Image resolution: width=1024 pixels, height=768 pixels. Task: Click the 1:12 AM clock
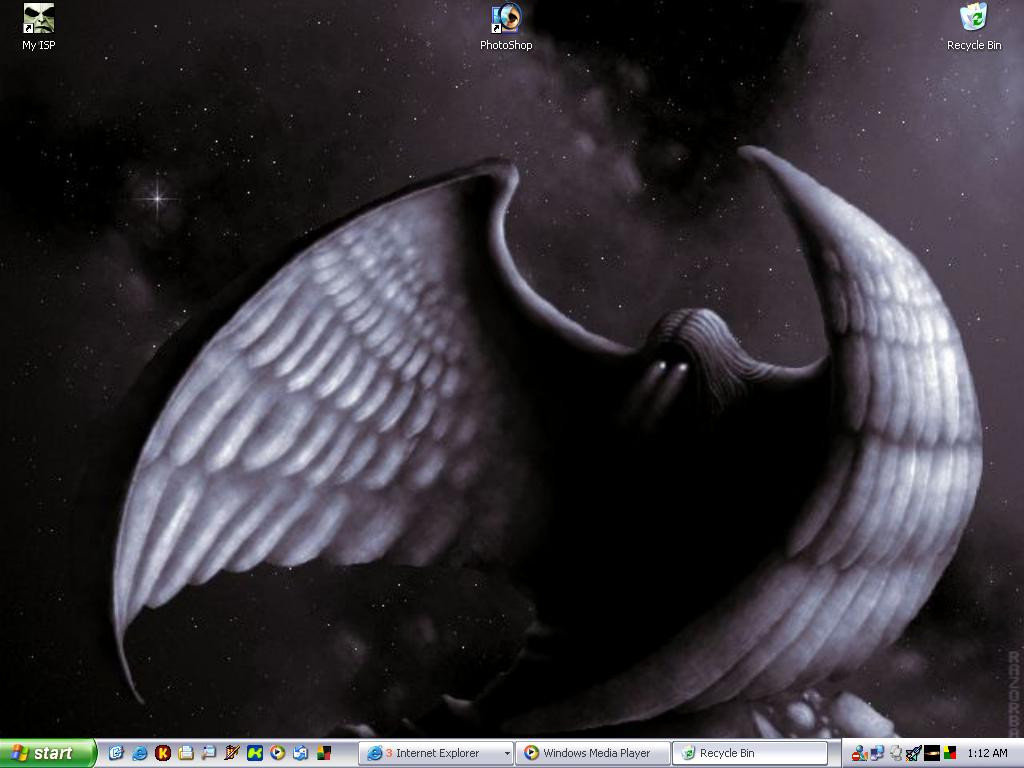click(x=987, y=753)
